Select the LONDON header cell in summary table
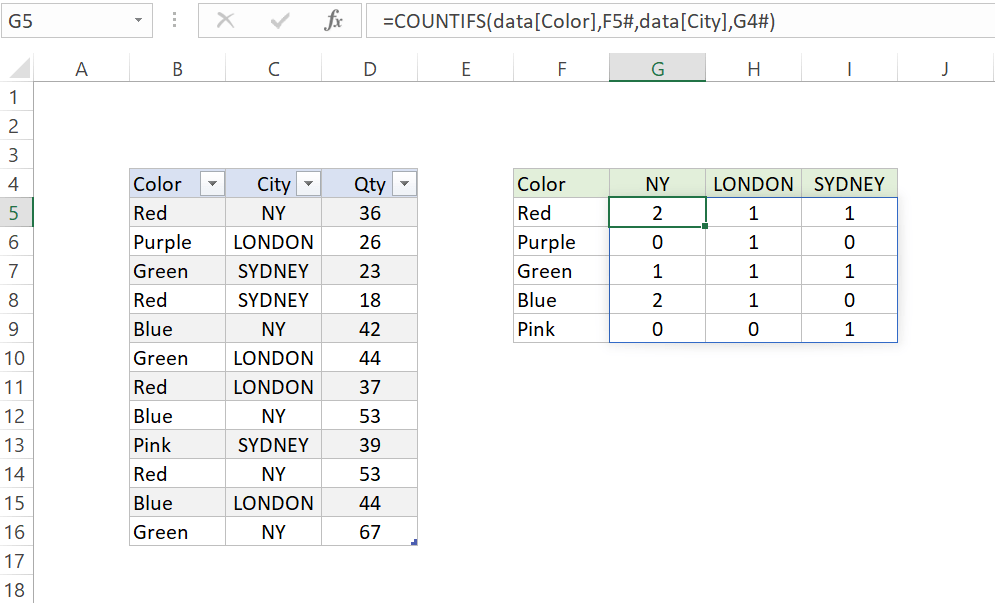The image size is (995, 603). pyautogui.click(x=753, y=184)
